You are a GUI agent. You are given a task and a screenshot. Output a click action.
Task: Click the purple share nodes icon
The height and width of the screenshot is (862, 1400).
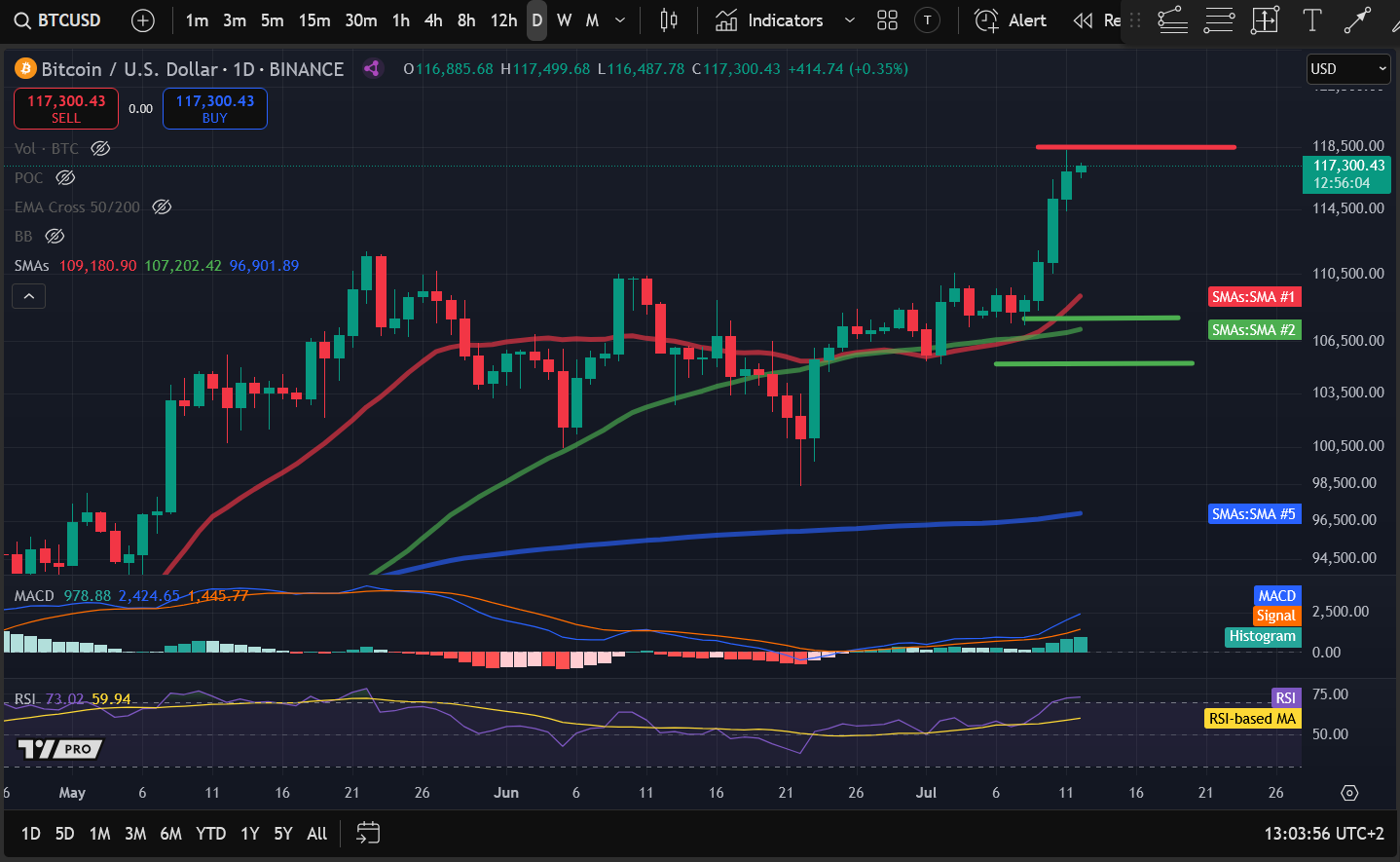(371, 68)
